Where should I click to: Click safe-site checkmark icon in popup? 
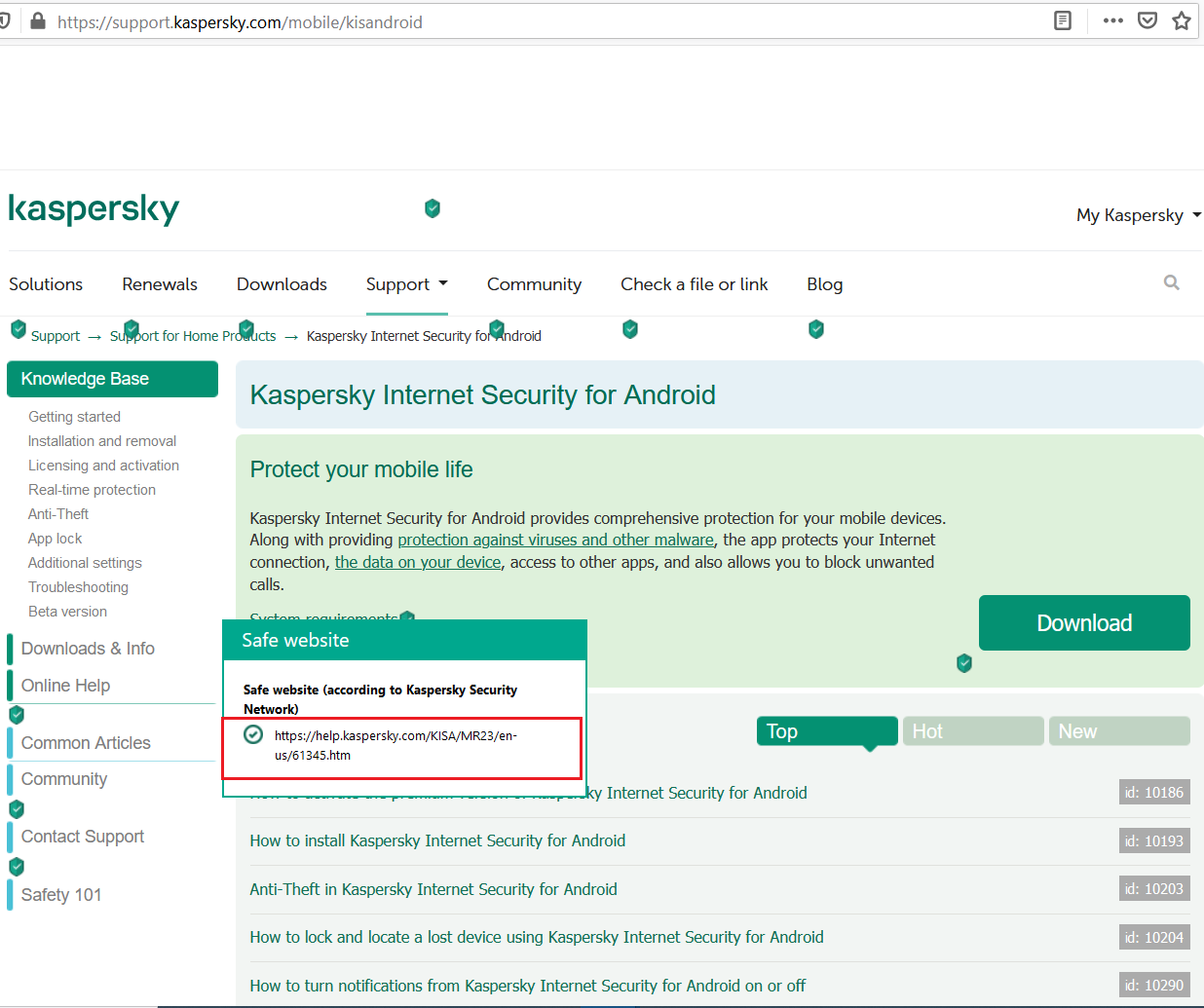pos(253,734)
